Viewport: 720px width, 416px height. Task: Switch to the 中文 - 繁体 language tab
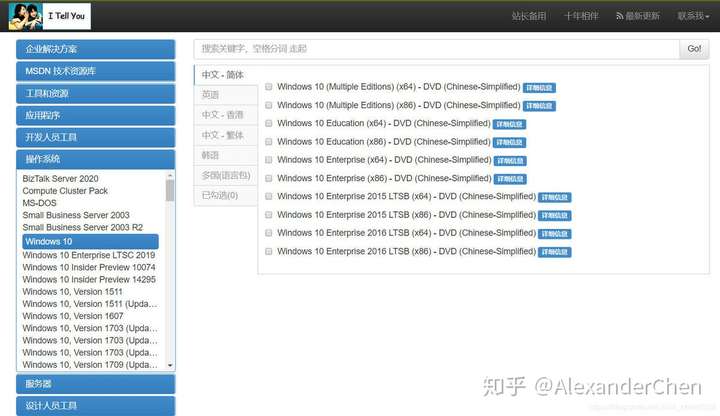click(x=226, y=135)
